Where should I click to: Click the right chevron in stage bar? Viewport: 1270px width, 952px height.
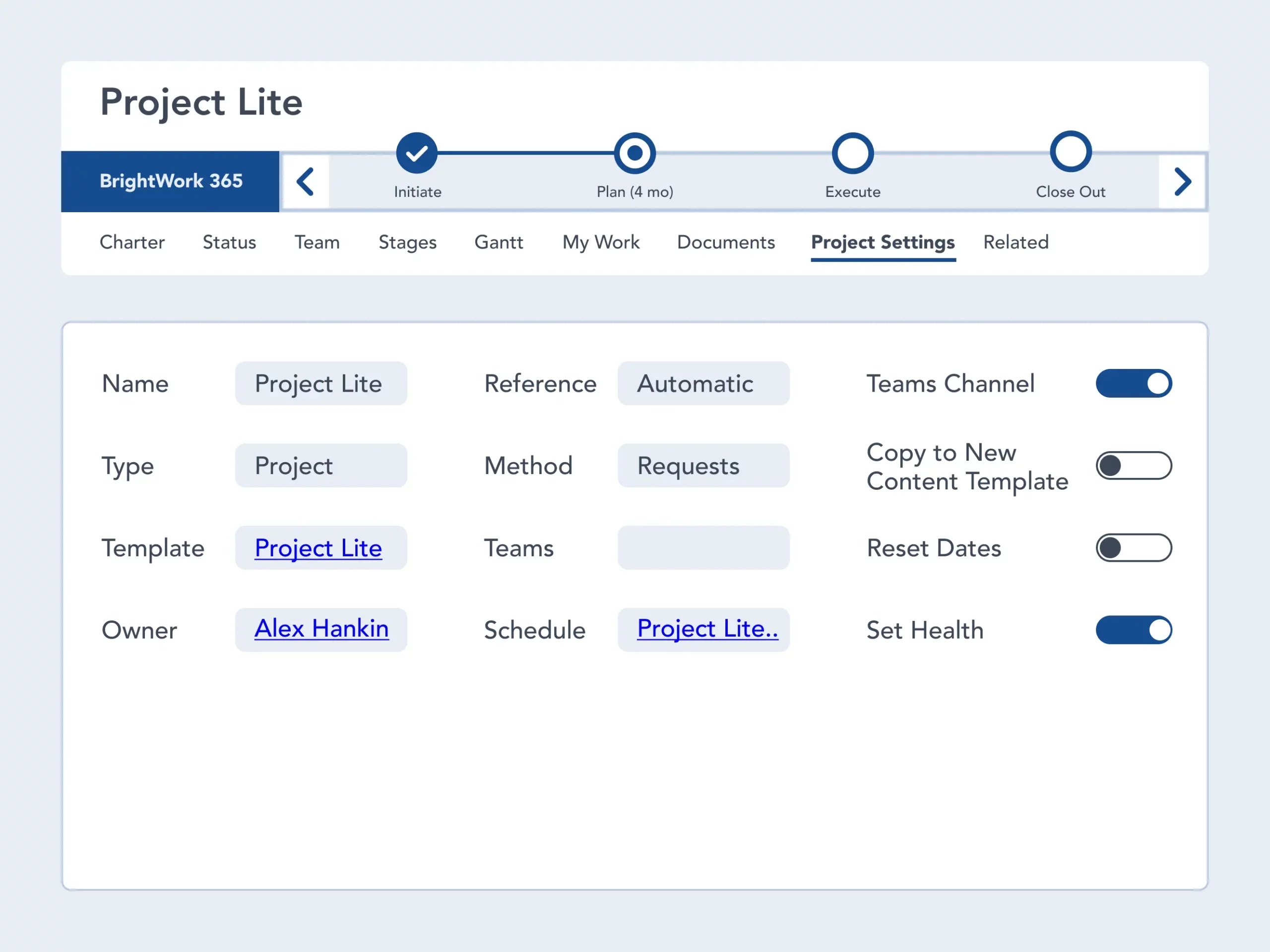[x=1182, y=182]
